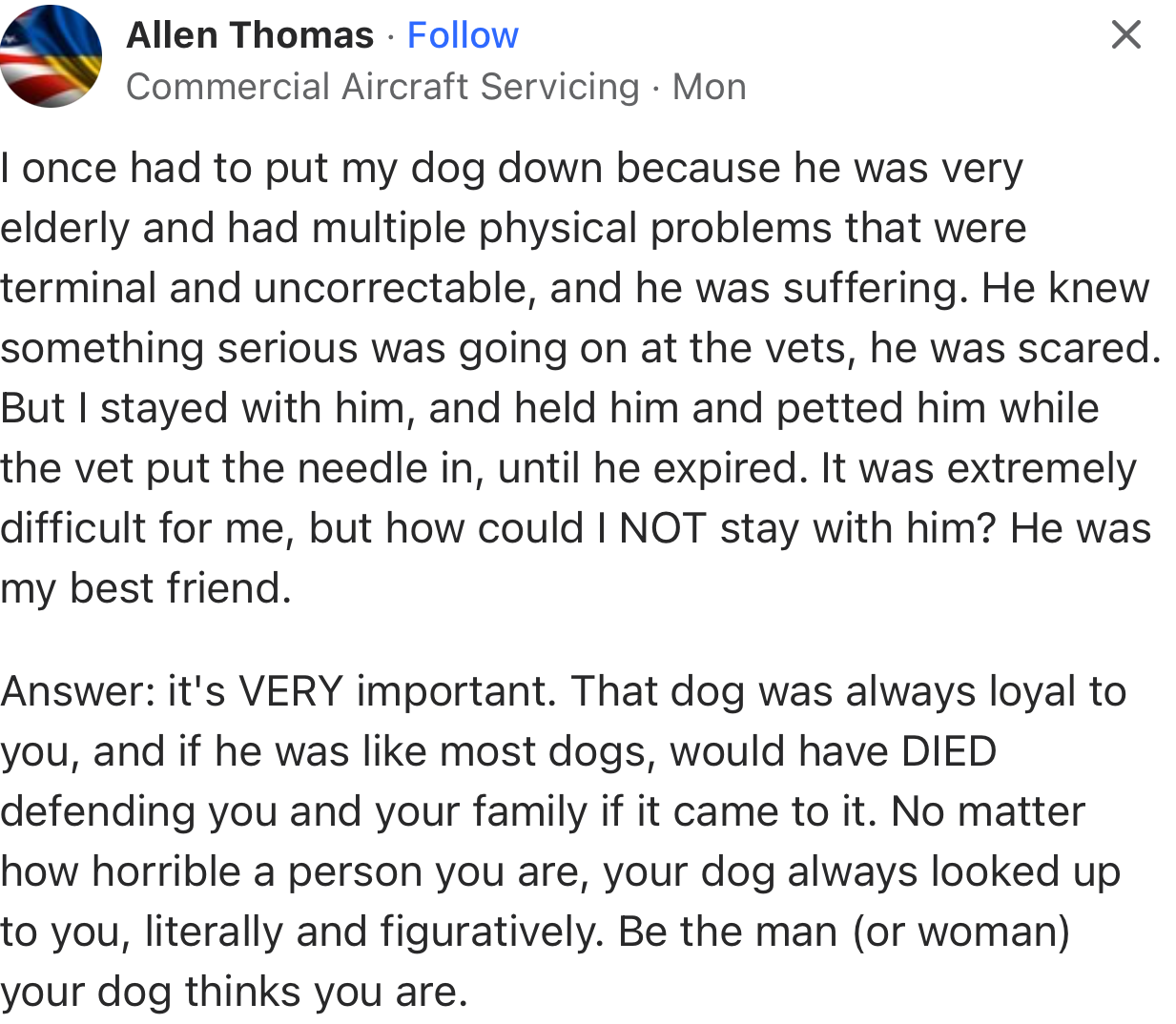
Task: Select Allen Thomas's name
Action: pyautogui.click(x=250, y=34)
